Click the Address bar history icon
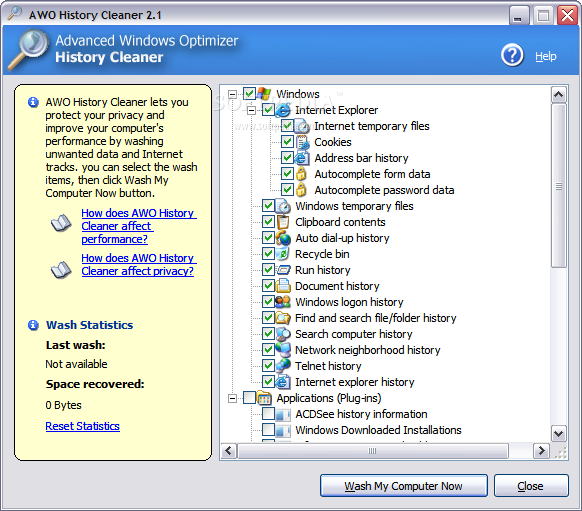 point(302,158)
